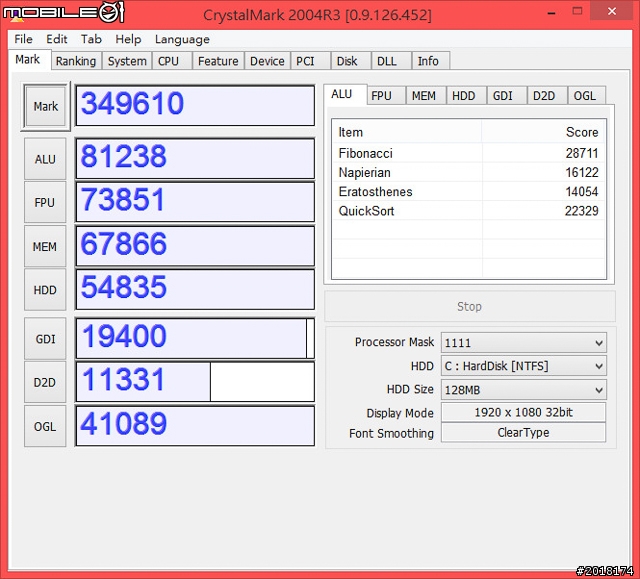Click total Mark score 349610

pyautogui.click(x=195, y=105)
